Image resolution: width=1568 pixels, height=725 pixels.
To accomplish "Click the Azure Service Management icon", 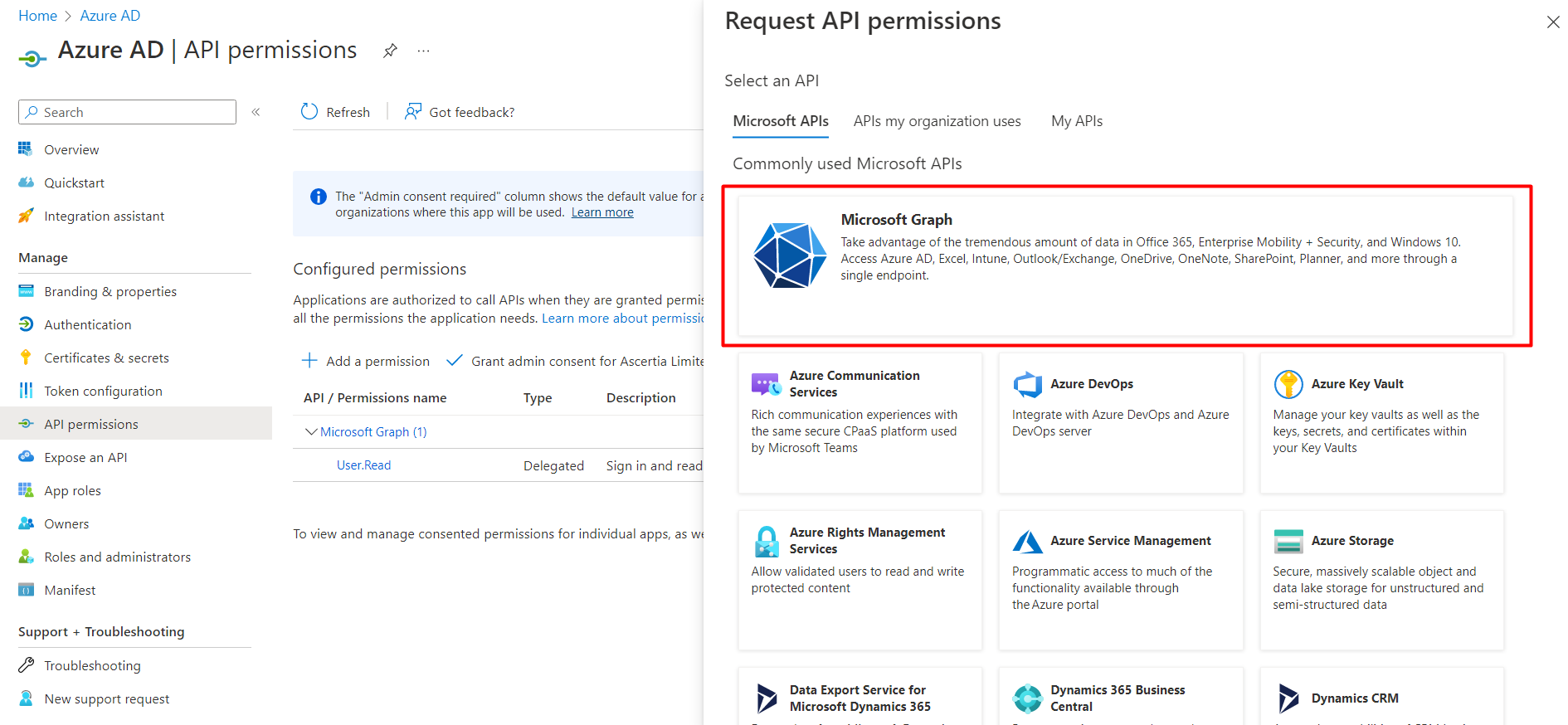I will (x=1027, y=541).
